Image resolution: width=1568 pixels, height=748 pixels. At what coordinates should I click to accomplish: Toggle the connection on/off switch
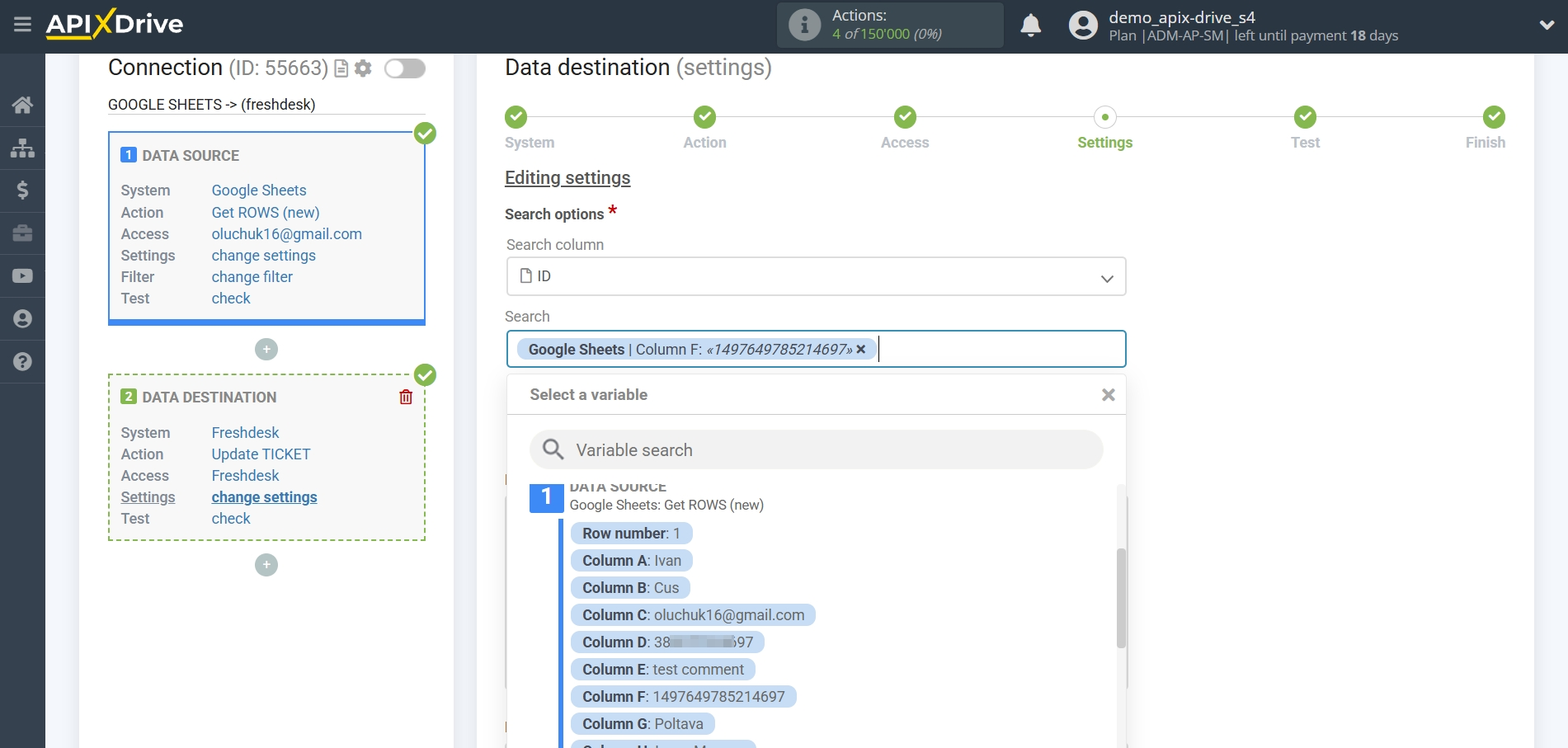pyautogui.click(x=405, y=68)
